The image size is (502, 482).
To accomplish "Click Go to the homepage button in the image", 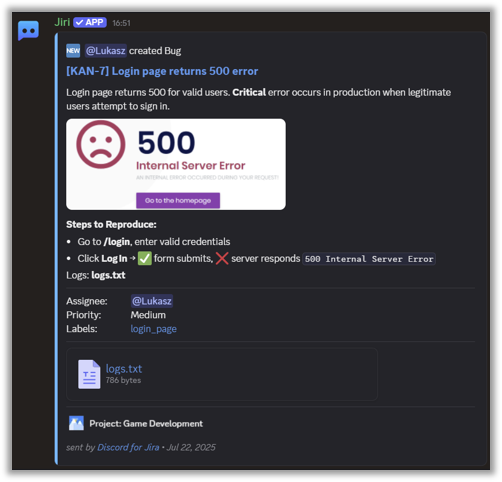I will 178,200.
